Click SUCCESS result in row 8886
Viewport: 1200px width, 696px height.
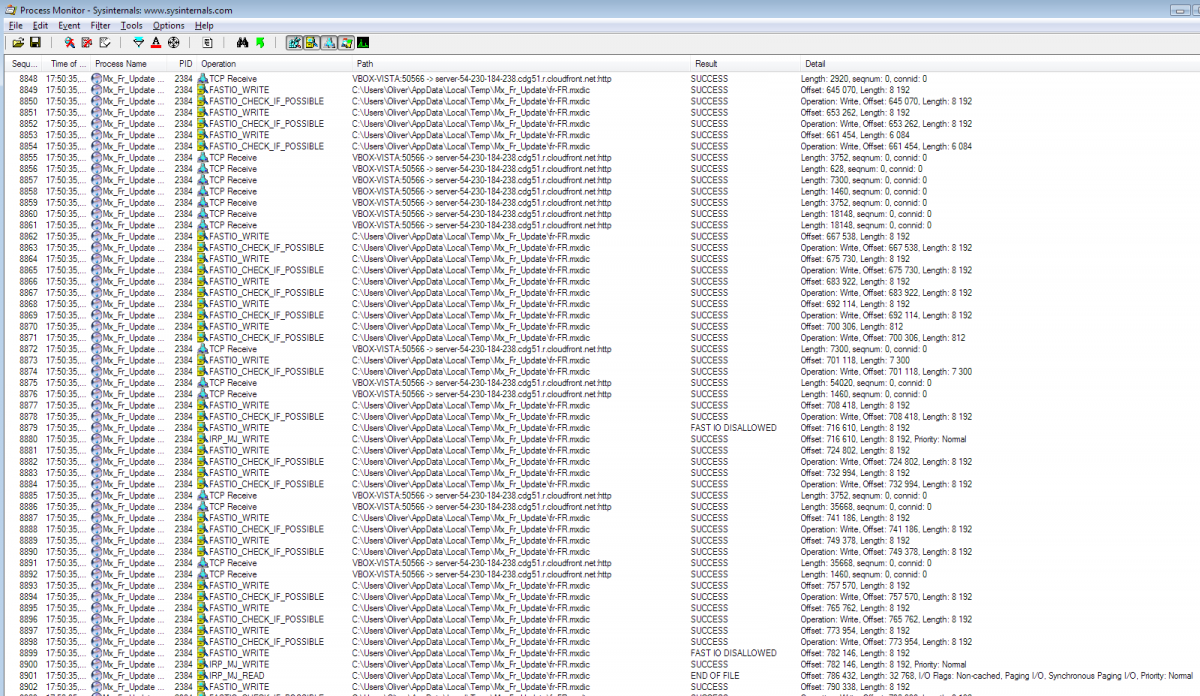point(709,507)
